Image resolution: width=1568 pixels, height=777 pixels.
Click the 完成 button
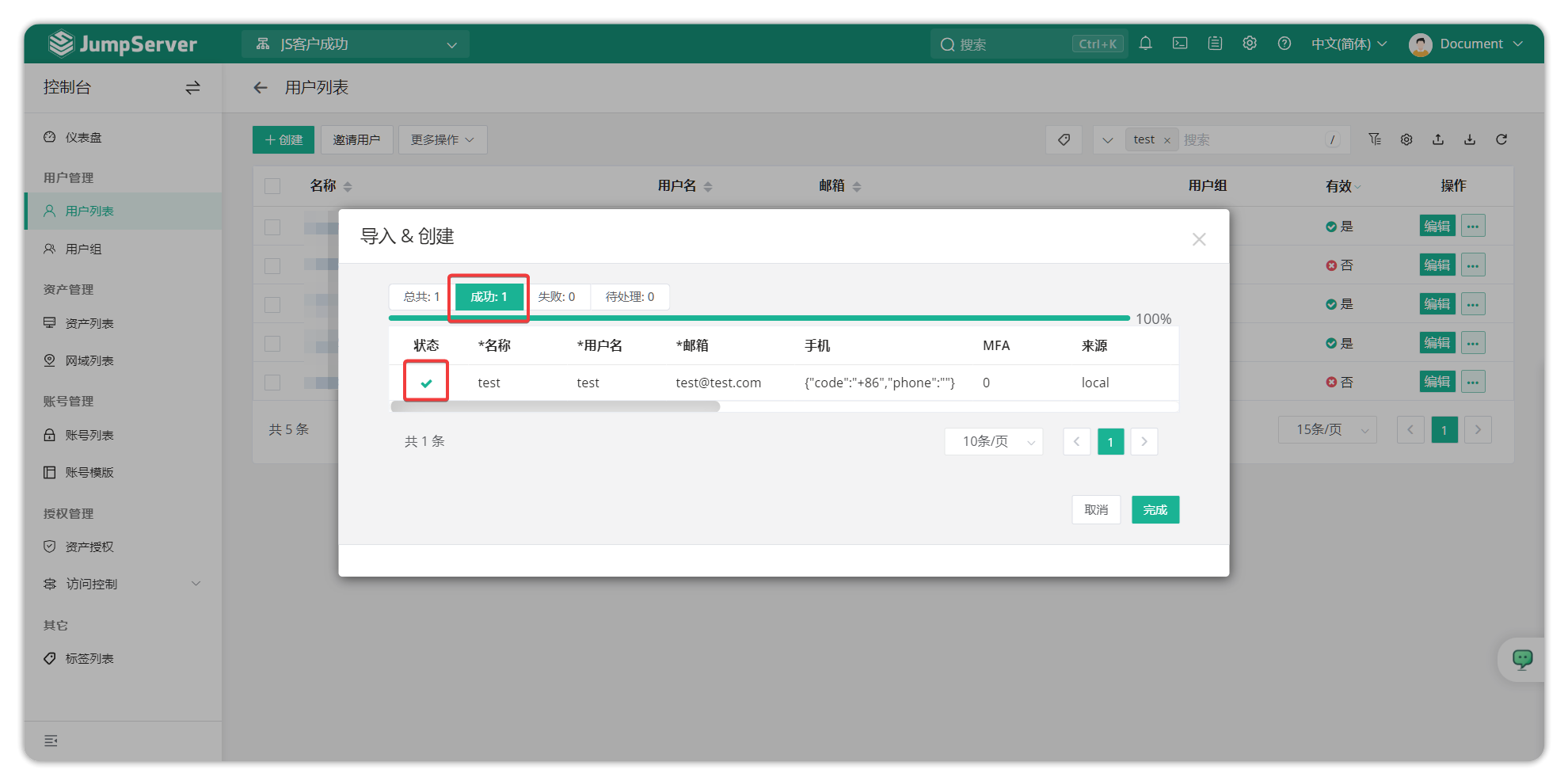click(x=1155, y=510)
